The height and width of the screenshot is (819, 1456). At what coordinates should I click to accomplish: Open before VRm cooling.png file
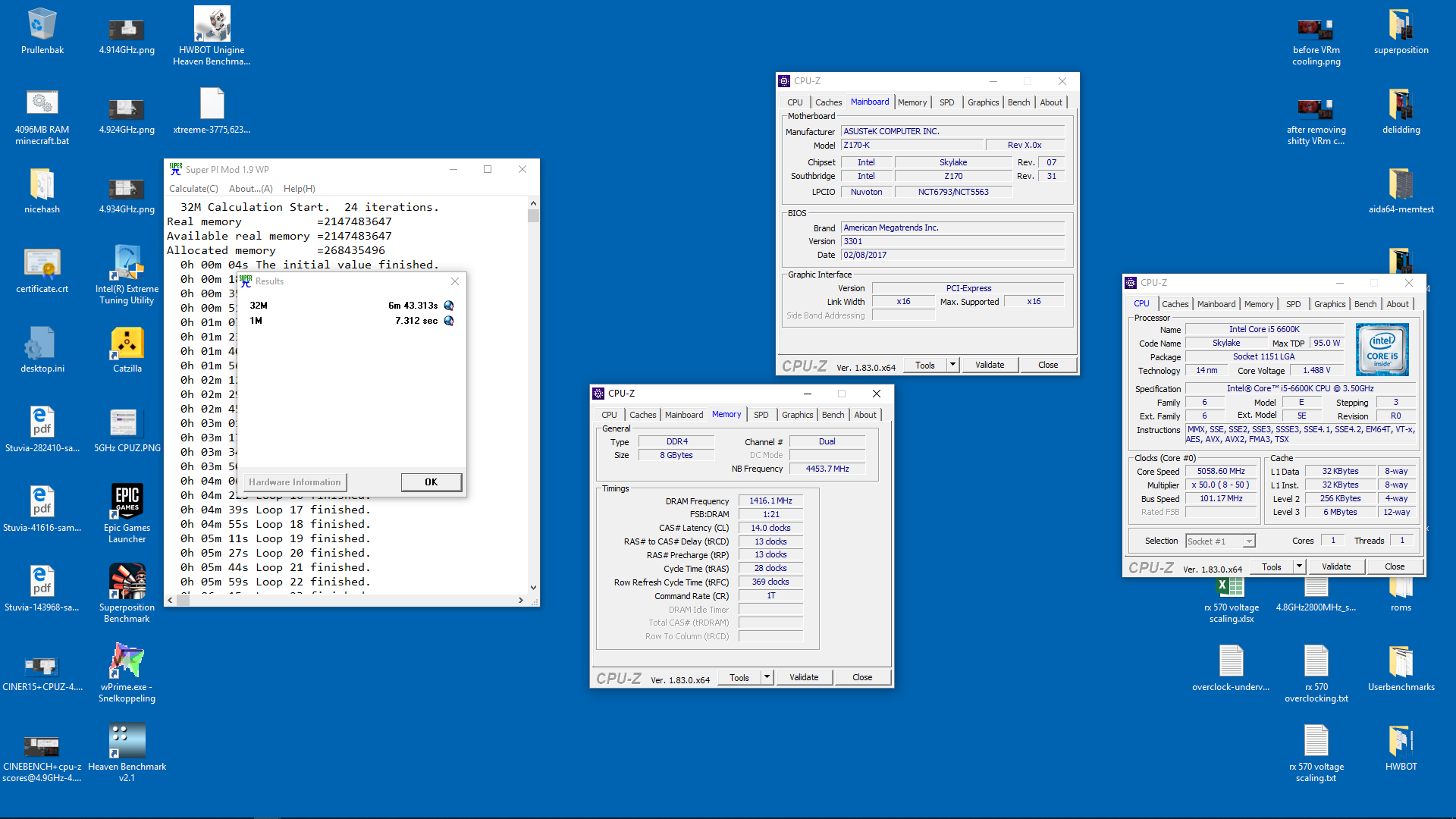(1316, 30)
